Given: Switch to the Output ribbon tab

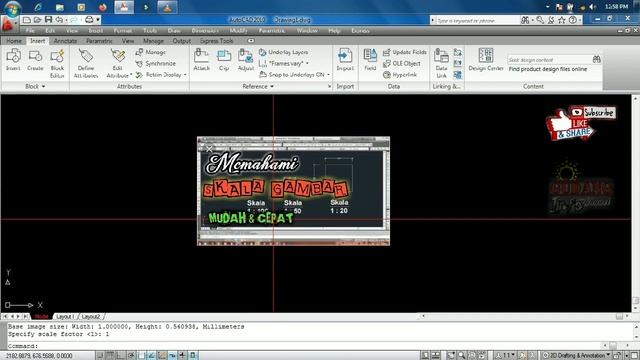Looking at the screenshot, I should point(182,41).
